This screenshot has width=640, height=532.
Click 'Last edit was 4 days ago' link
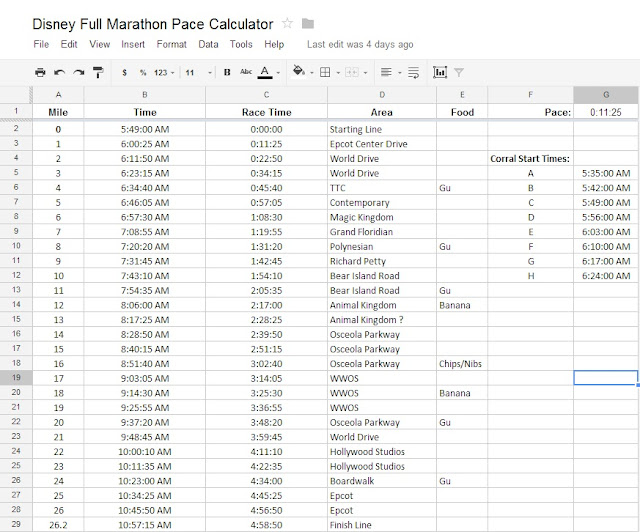coord(360,44)
